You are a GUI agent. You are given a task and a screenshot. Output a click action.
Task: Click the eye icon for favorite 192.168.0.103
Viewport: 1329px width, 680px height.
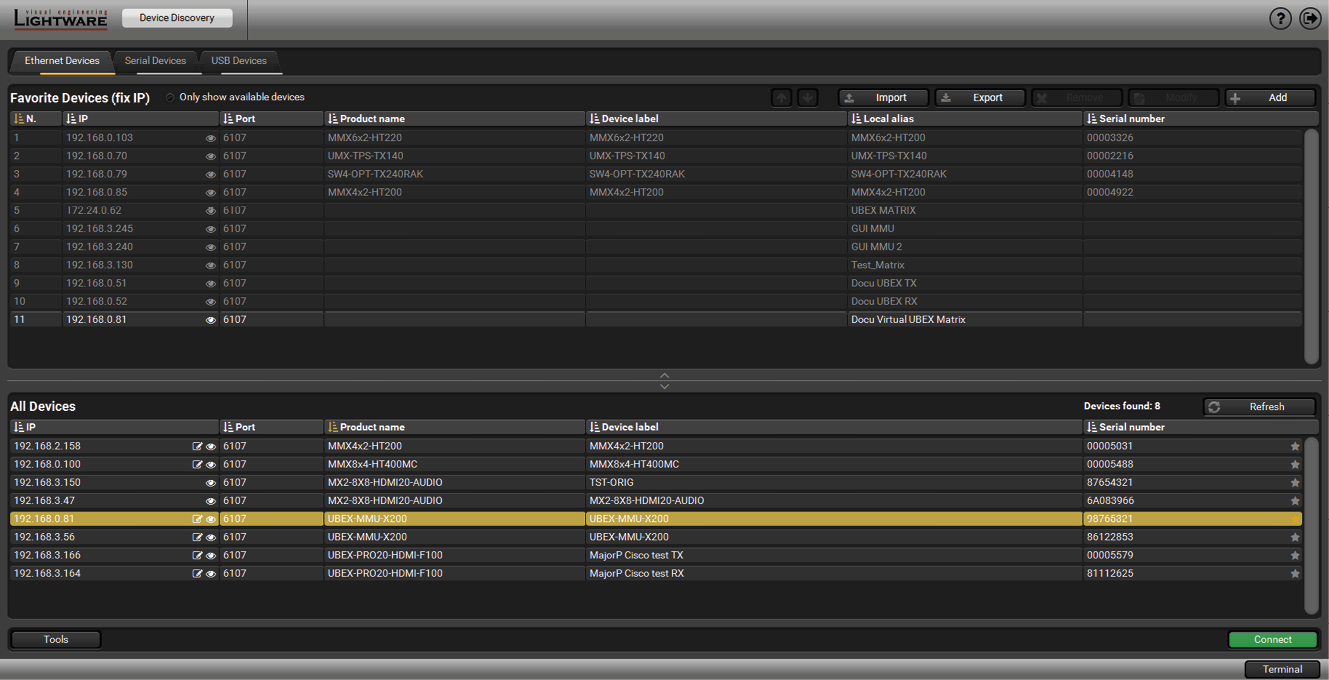(211, 138)
